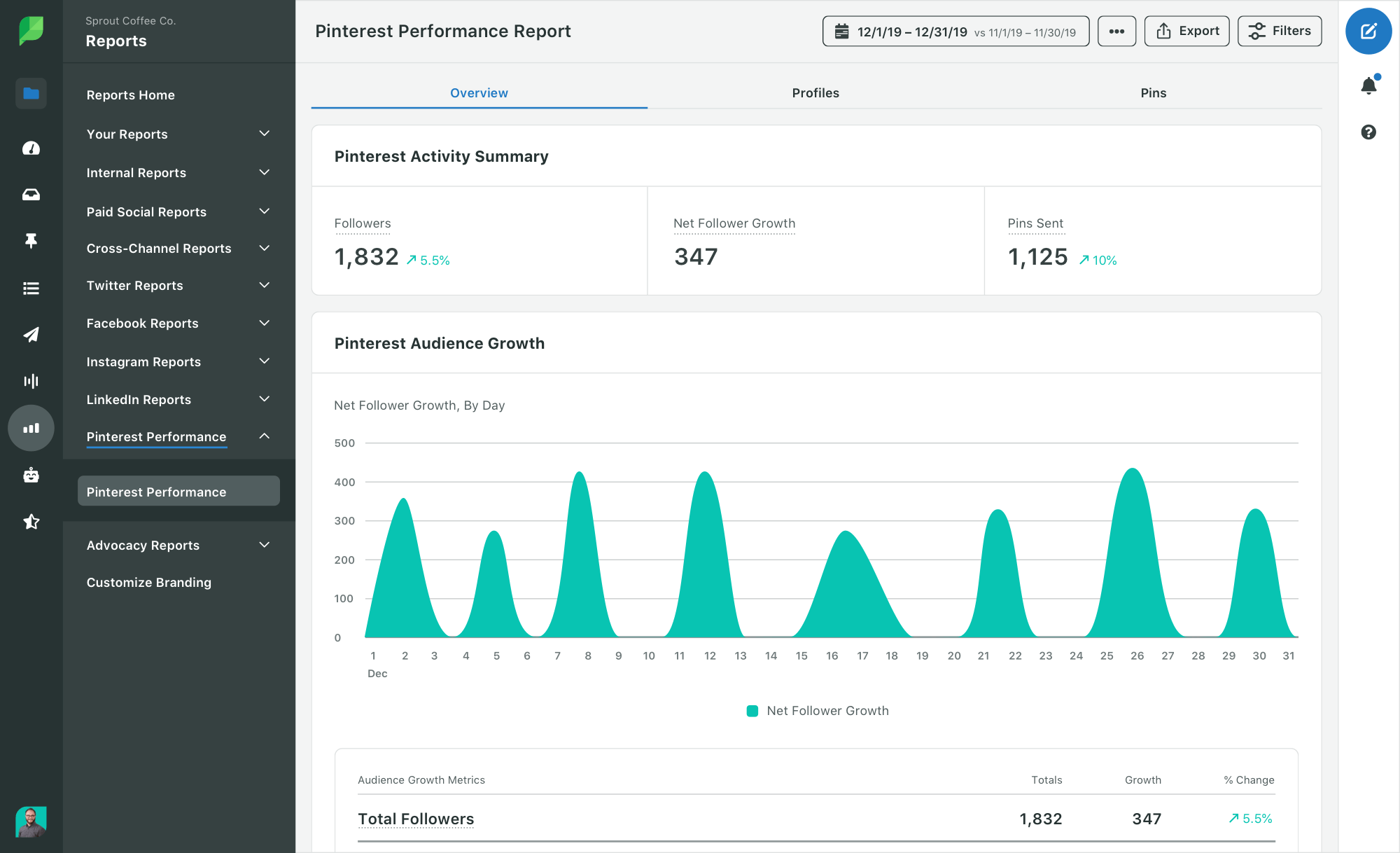
Task: Click the Net Follower Growth legend swatch
Action: pos(752,711)
